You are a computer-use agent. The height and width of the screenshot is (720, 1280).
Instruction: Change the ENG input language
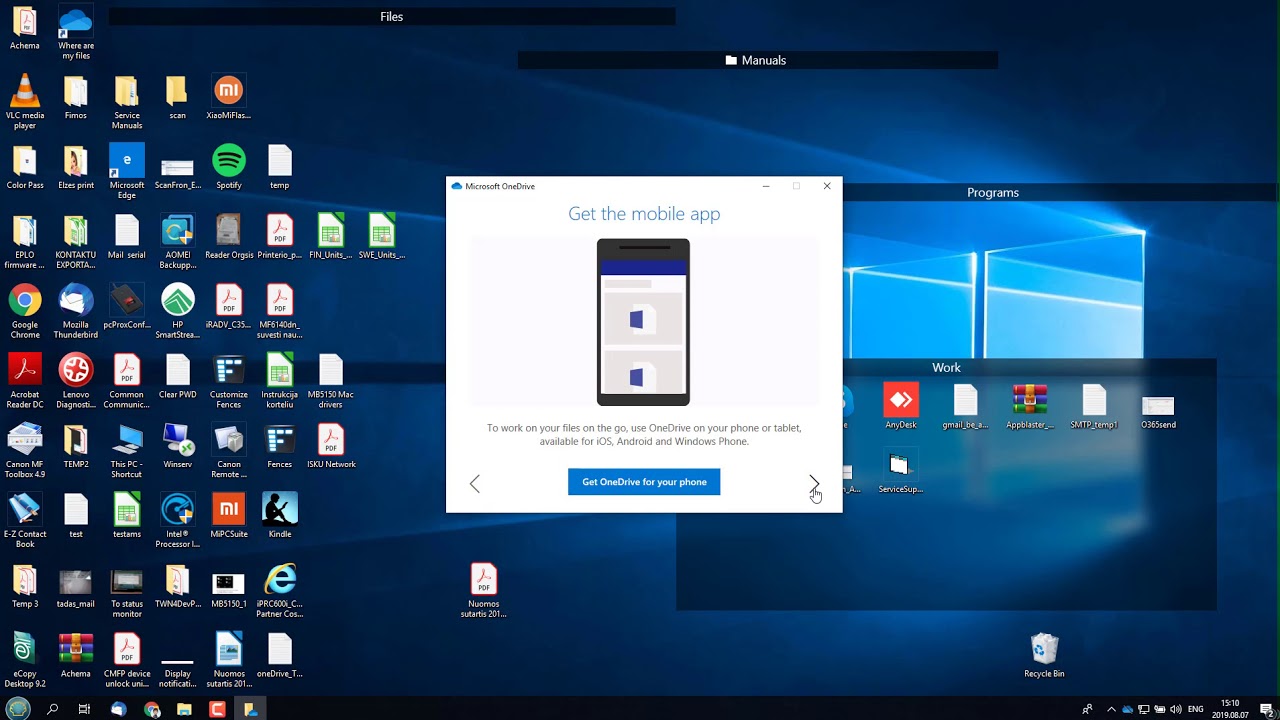coord(1195,709)
